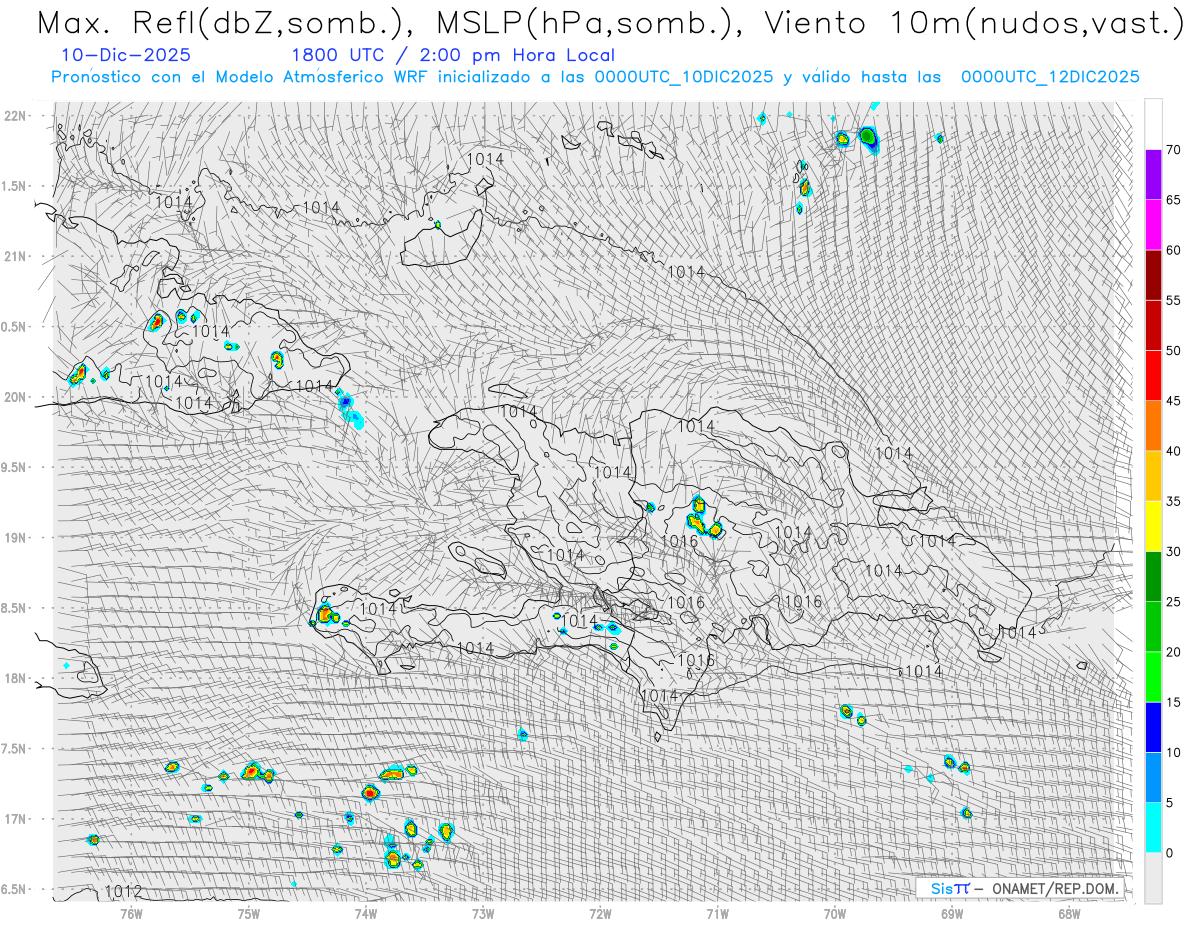Click the purple 65-70 dBZ legend swatch
1200x927 pixels.
(1153, 174)
